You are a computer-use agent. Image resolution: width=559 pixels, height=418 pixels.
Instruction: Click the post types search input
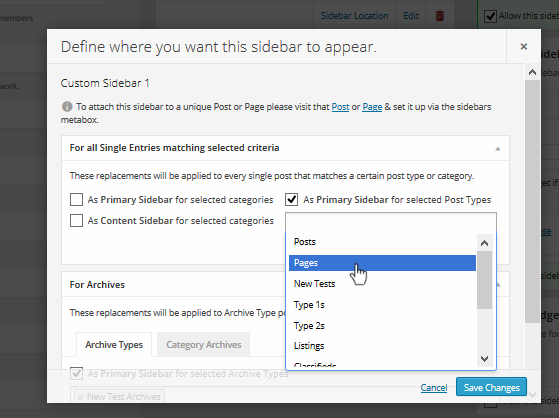391,222
